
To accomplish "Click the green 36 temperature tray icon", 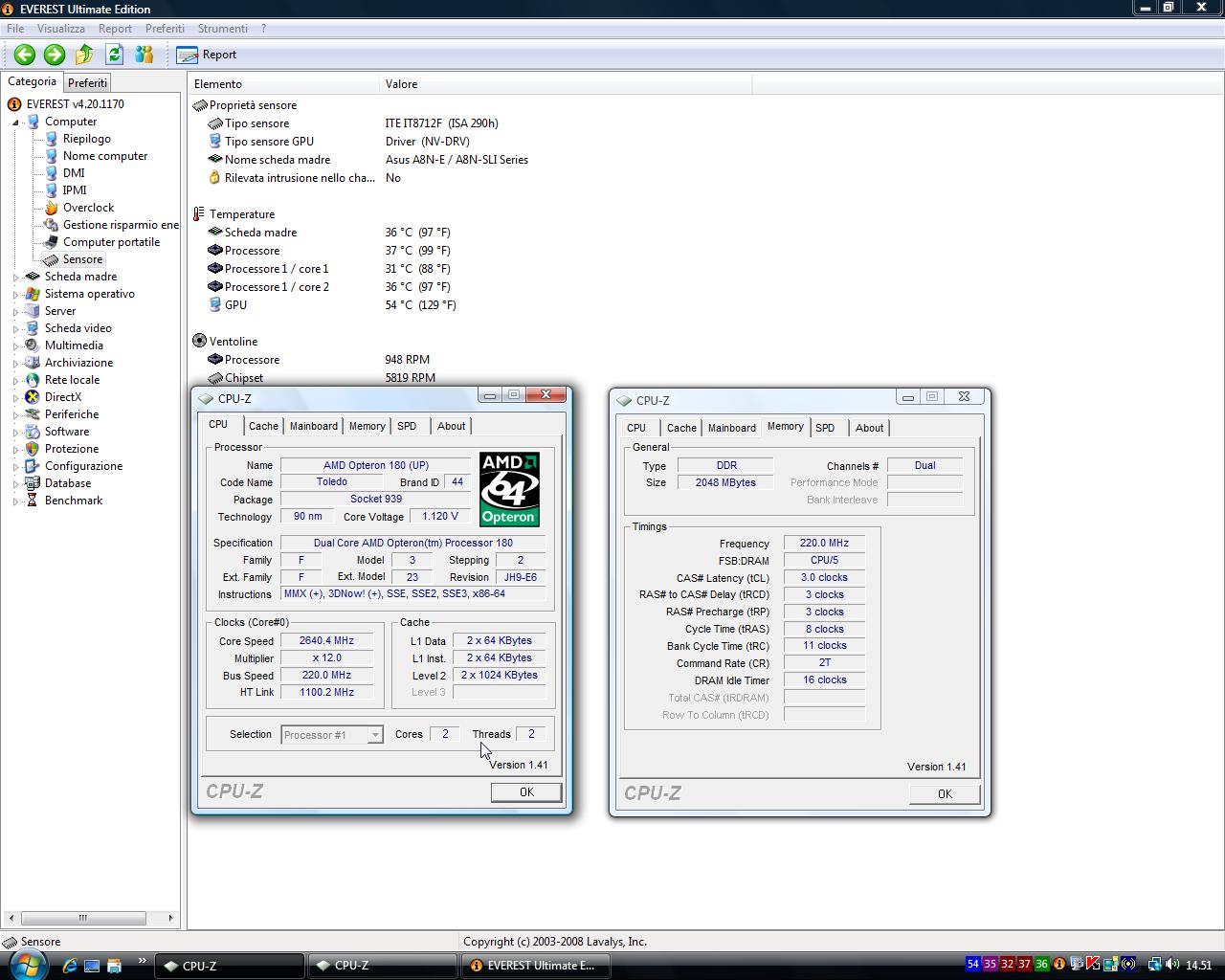I will [x=1042, y=965].
